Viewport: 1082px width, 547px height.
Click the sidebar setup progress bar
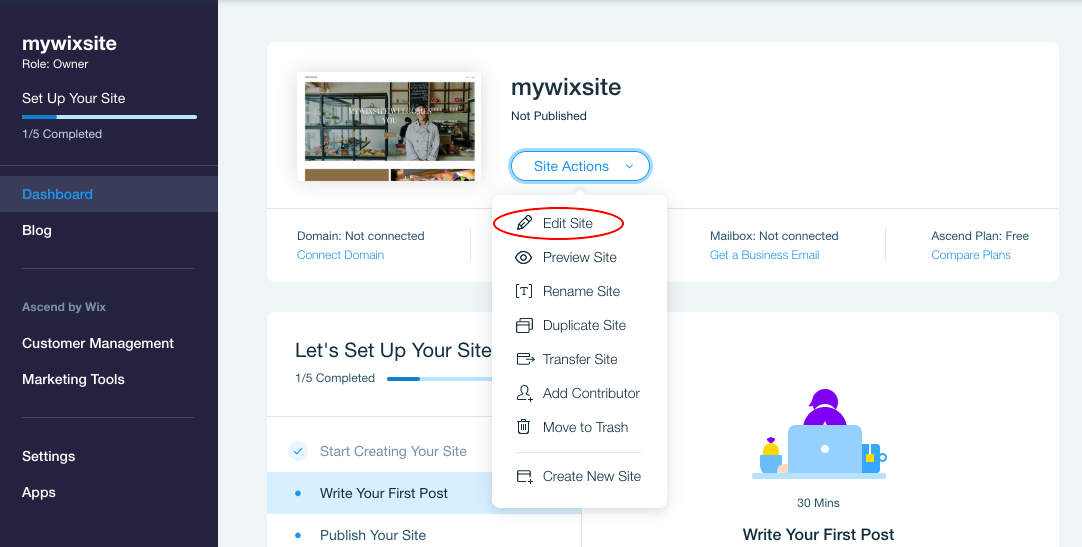click(109, 117)
